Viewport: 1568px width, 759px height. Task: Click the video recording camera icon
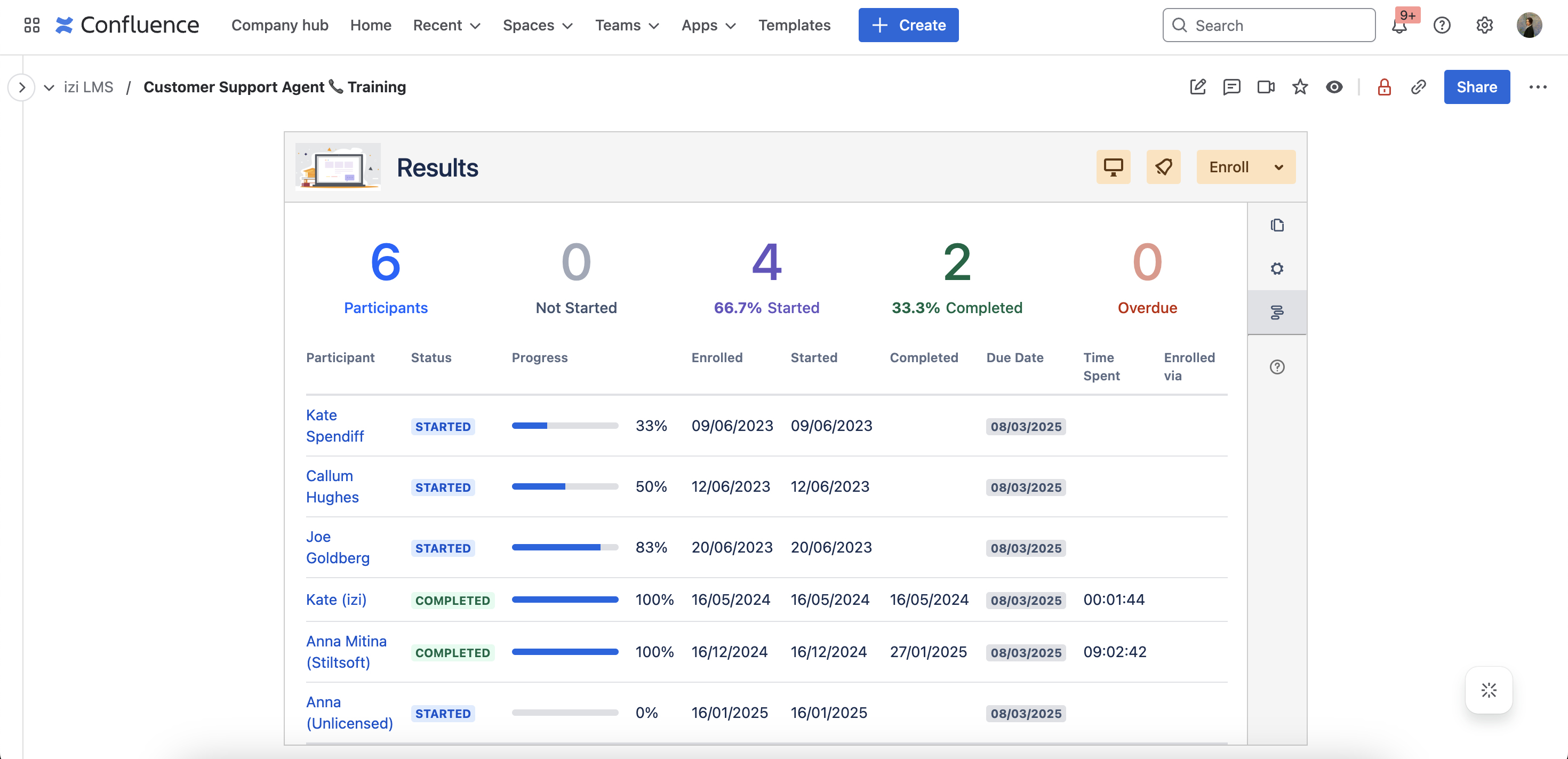pyautogui.click(x=1266, y=87)
